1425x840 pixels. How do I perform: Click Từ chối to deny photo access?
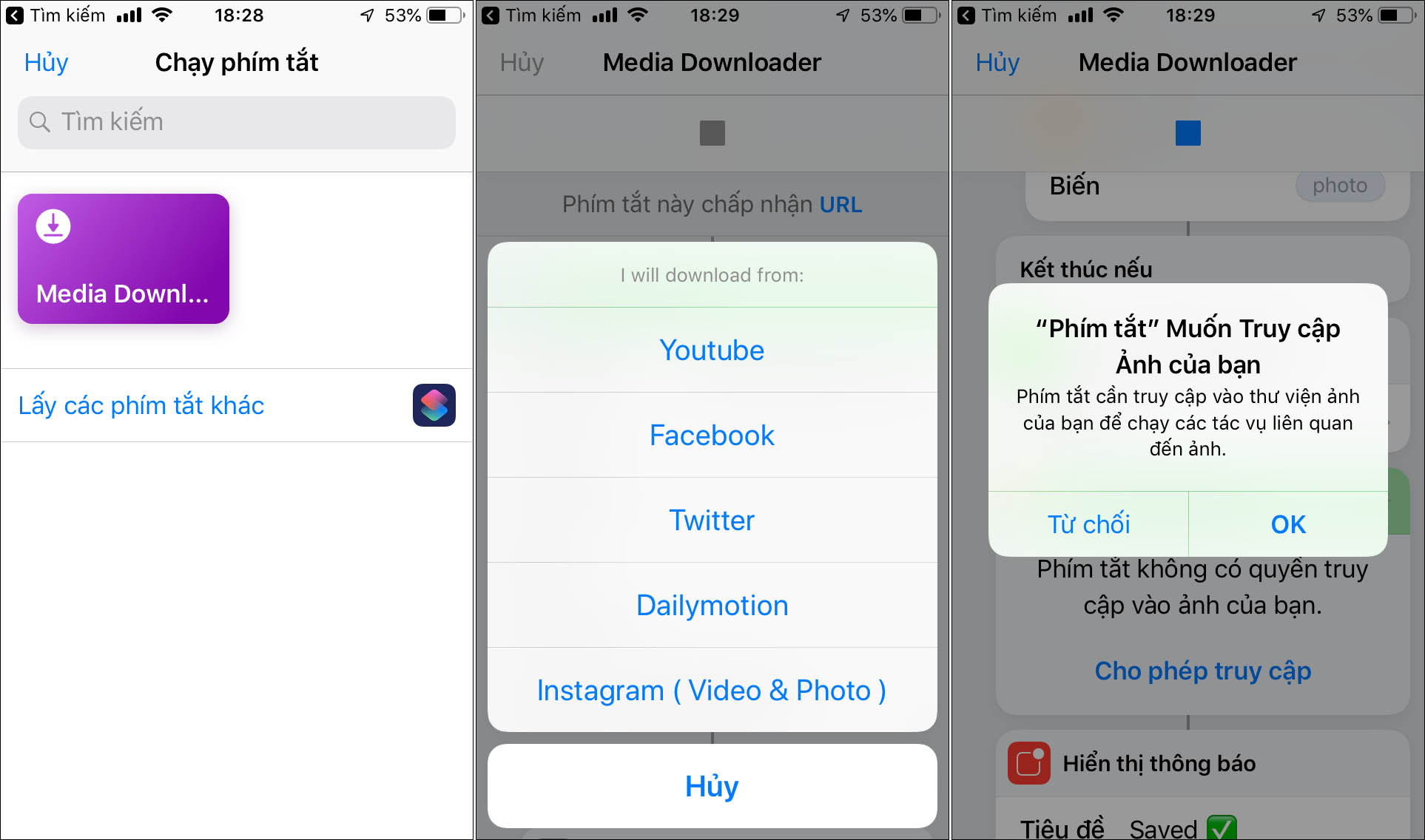point(1084,522)
